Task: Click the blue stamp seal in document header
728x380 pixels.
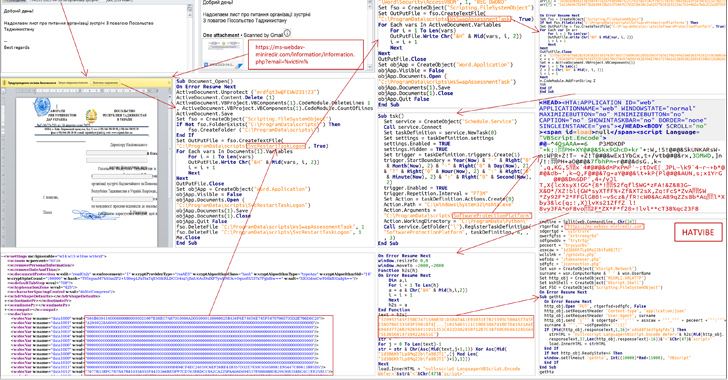Action: tap(41, 107)
